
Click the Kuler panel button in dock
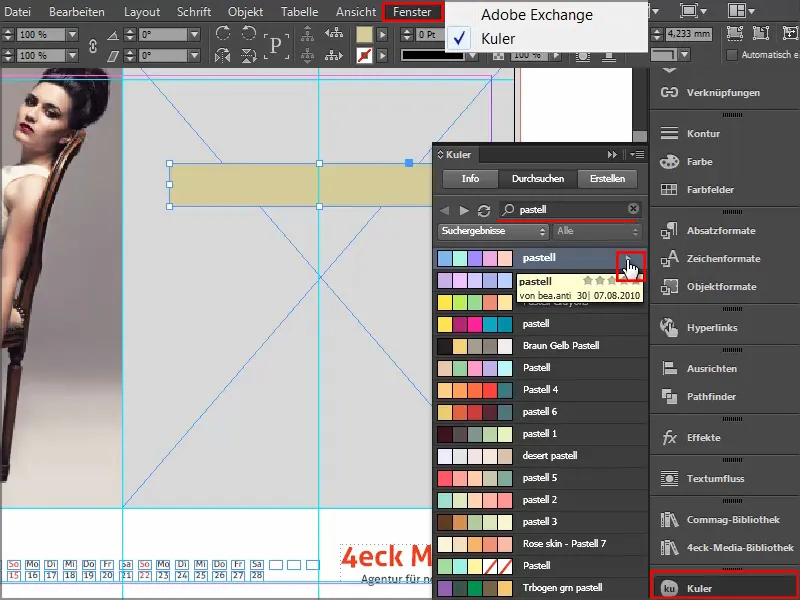pos(724,588)
